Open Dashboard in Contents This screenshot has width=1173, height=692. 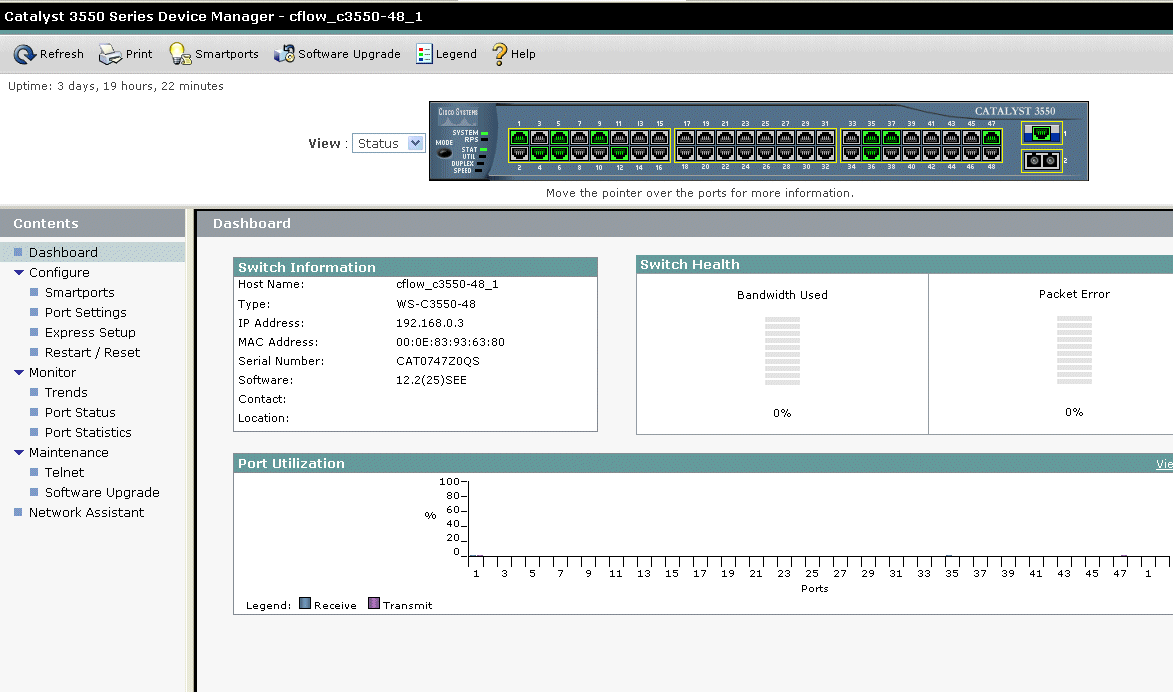coord(63,252)
